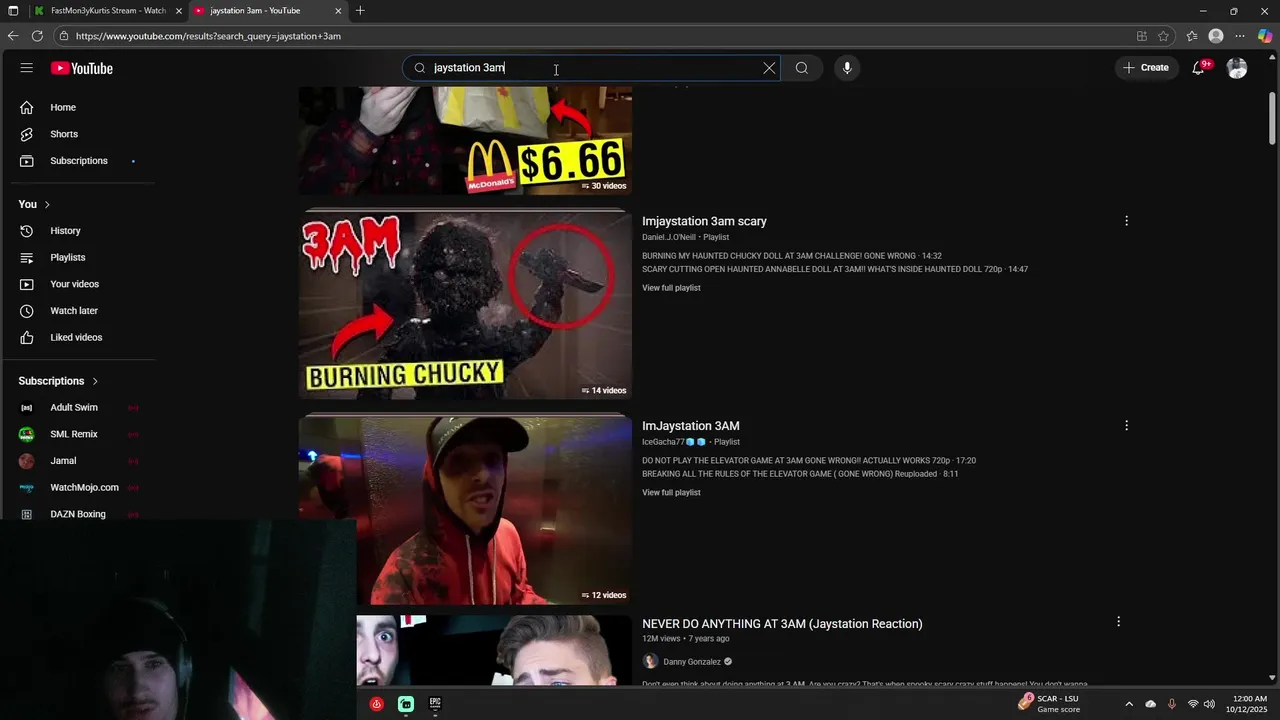The width and height of the screenshot is (1280, 720).
Task: Open the Epic Games taskbar icon
Action: [435, 704]
